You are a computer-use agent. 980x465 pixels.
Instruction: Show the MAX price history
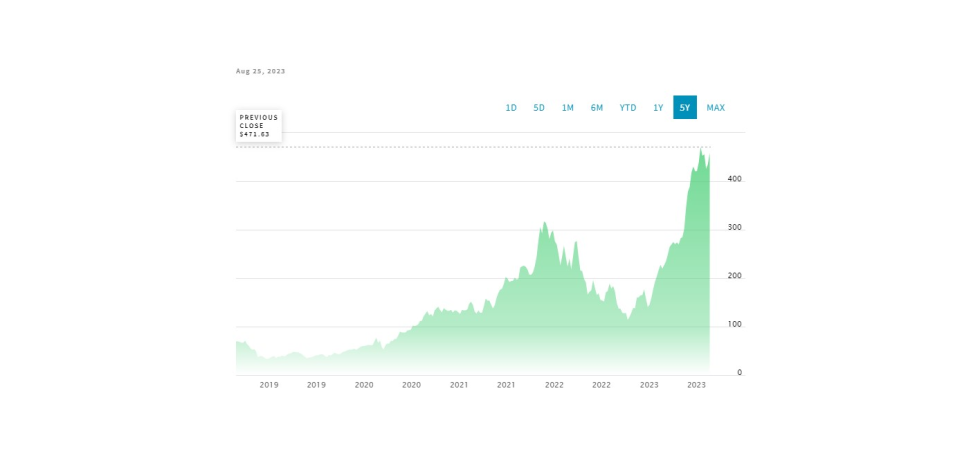716,108
